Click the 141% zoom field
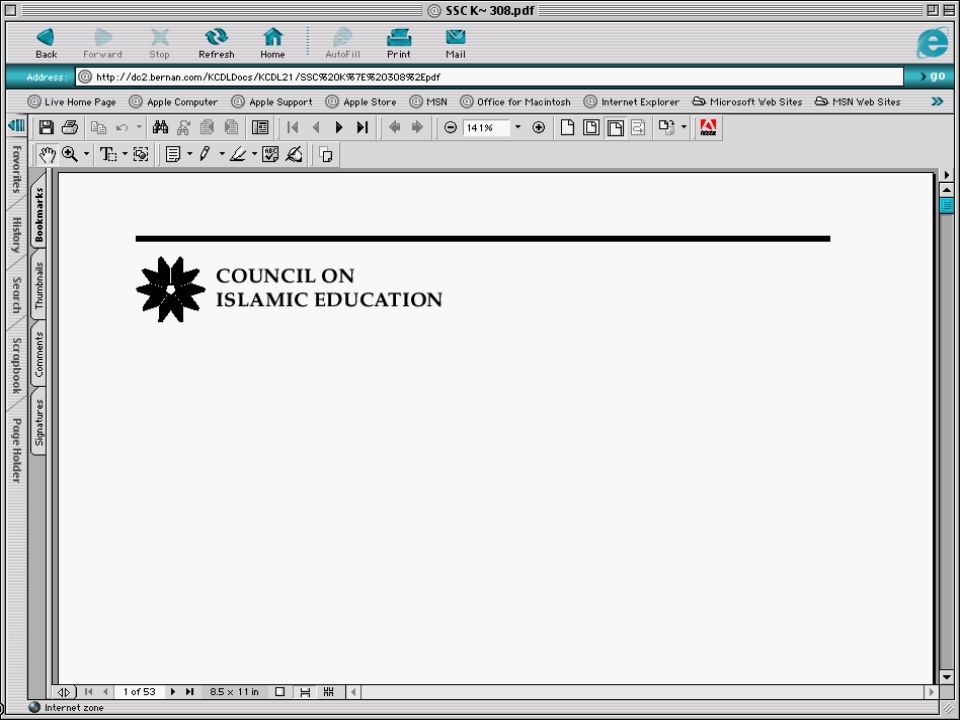 click(x=486, y=127)
